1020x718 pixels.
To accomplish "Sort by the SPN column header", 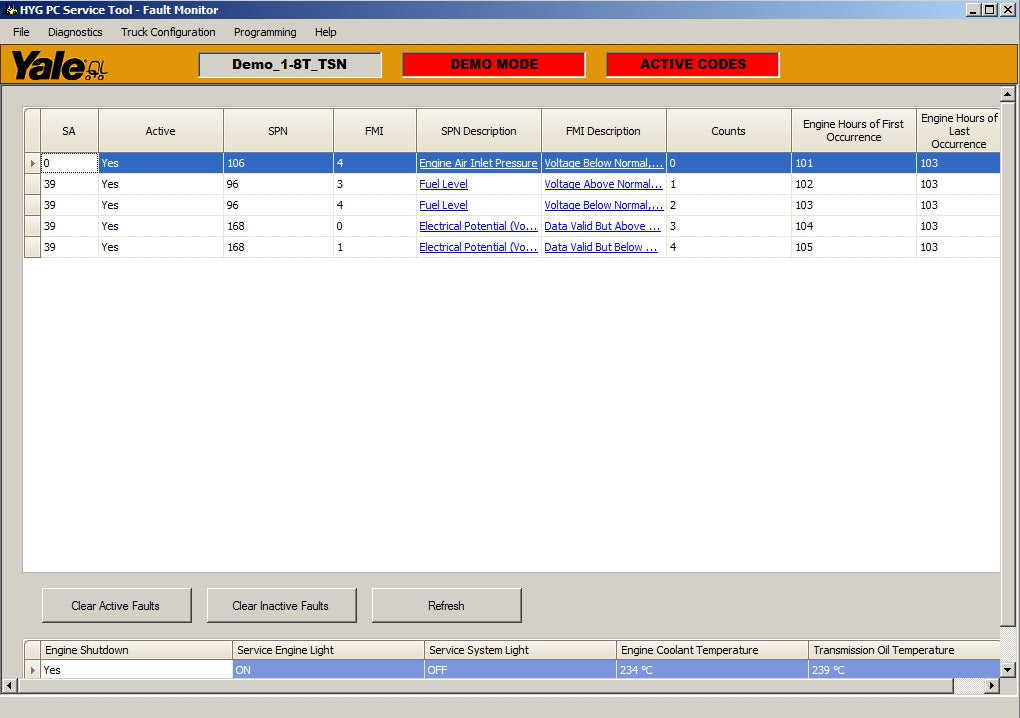I will [278, 131].
